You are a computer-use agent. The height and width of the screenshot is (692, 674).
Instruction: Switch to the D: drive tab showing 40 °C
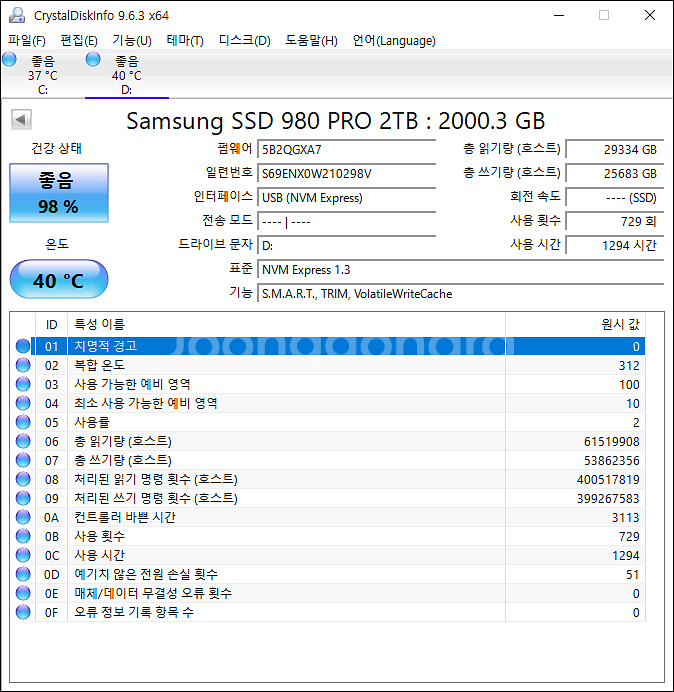tap(127, 75)
